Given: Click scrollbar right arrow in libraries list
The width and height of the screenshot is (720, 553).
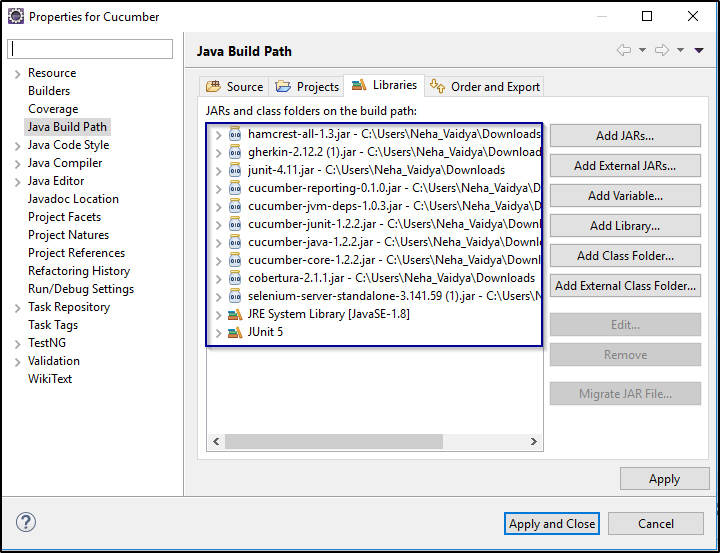Looking at the screenshot, I should [x=534, y=441].
